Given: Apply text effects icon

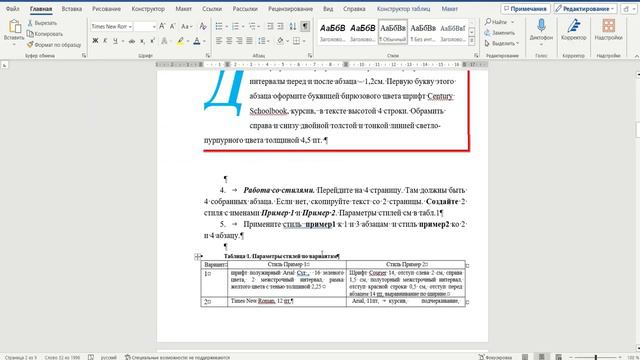Looking at the screenshot, I should pyautogui.click(x=164, y=41).
